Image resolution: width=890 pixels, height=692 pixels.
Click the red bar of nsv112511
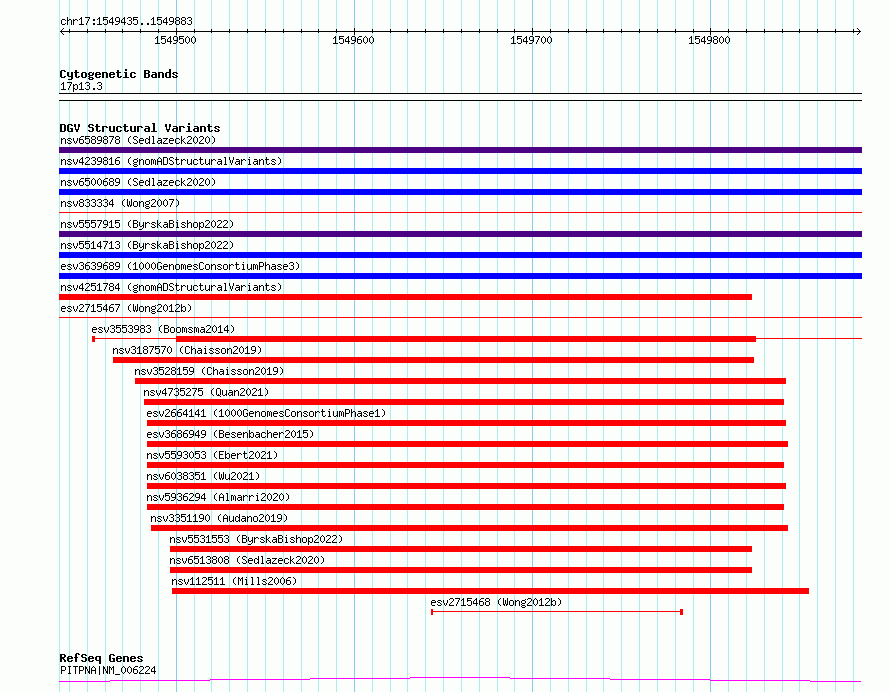tap(490, 591)
